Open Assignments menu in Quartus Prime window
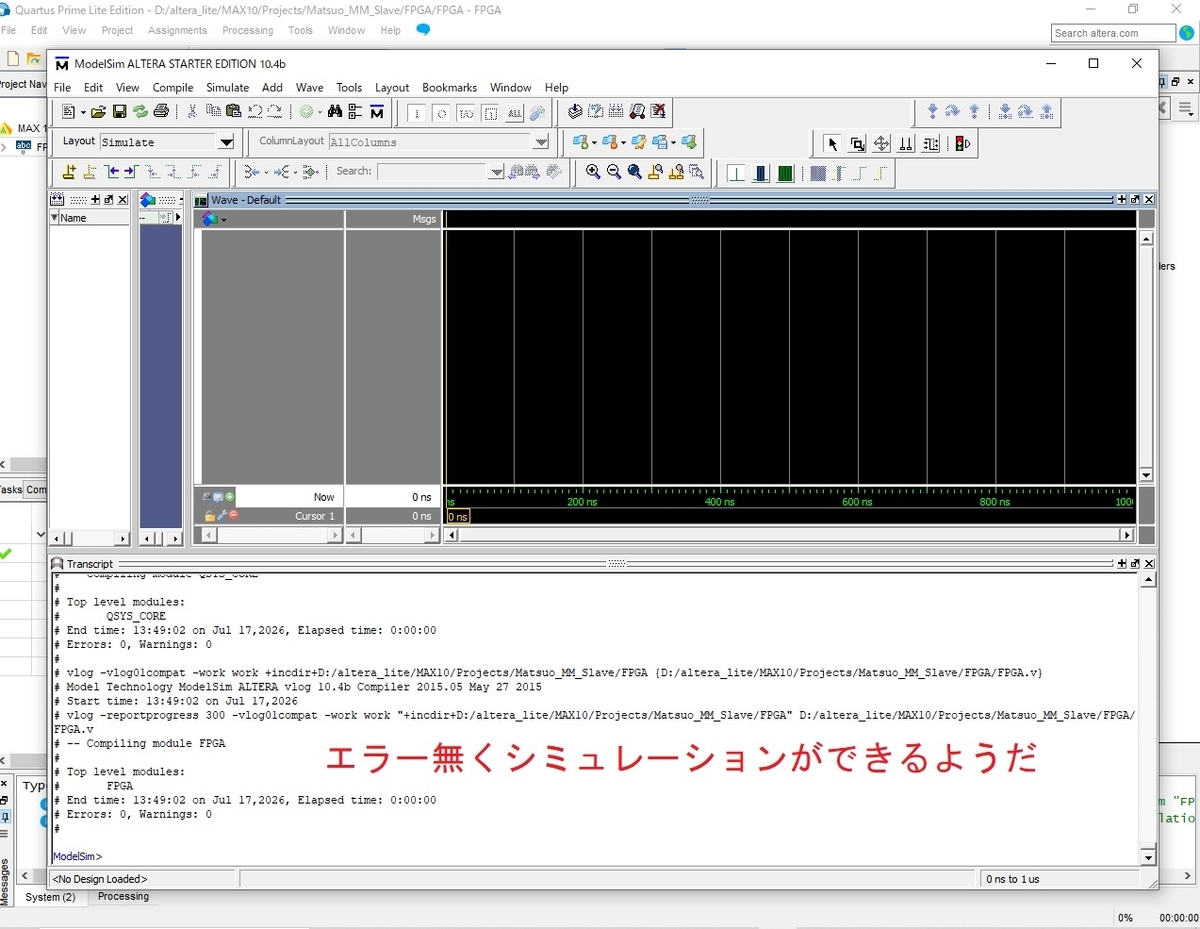This screenshot has height=929, width=1200. point(177,30)
